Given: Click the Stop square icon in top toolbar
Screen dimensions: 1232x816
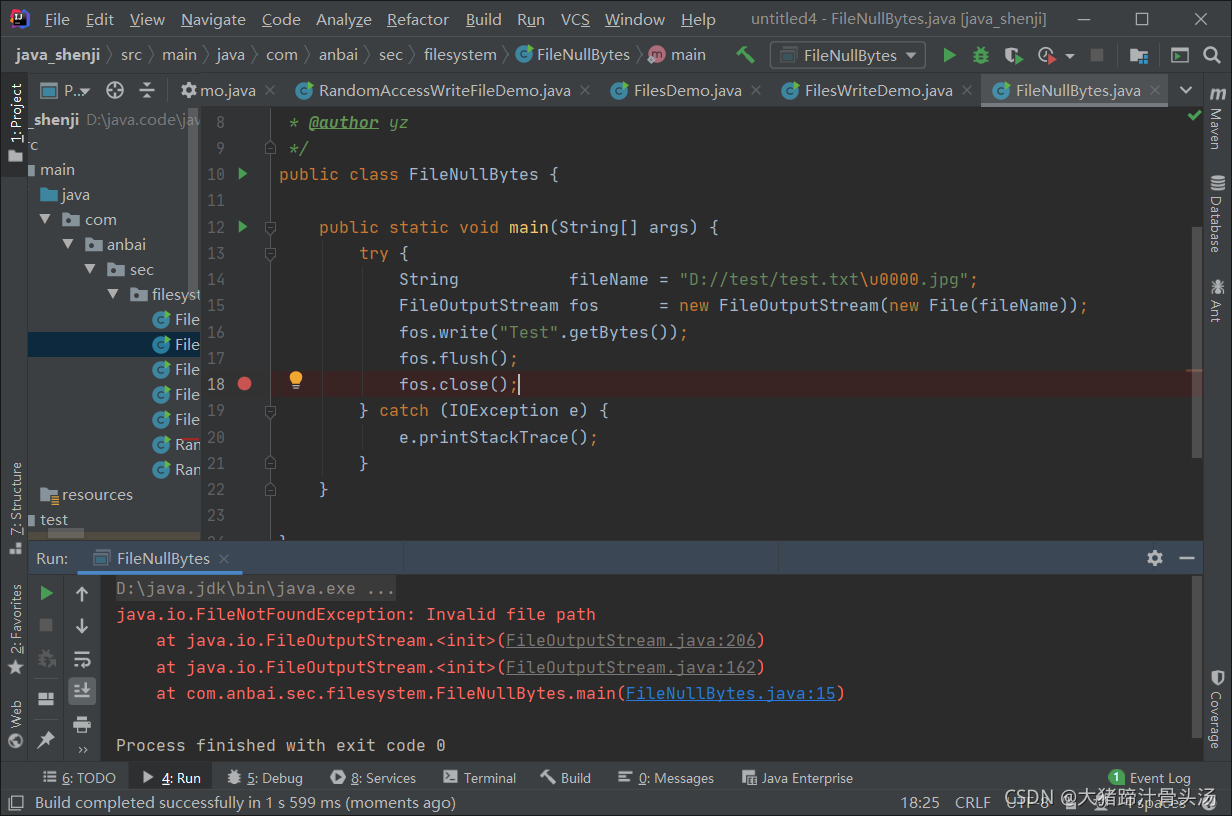Looking at the screenshot, I should tap(1097, 56).
